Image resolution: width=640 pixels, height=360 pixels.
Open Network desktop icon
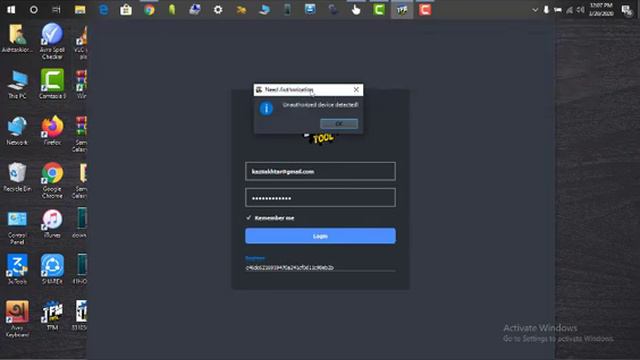[x=17, y=131]
